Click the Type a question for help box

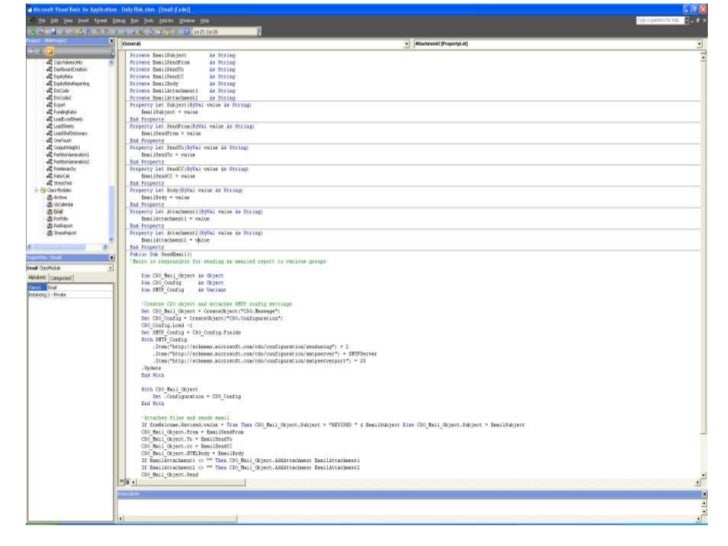656,20
